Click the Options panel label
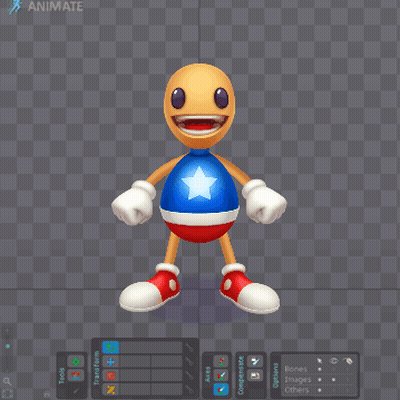Screen dimensions: 400x400 276,375
